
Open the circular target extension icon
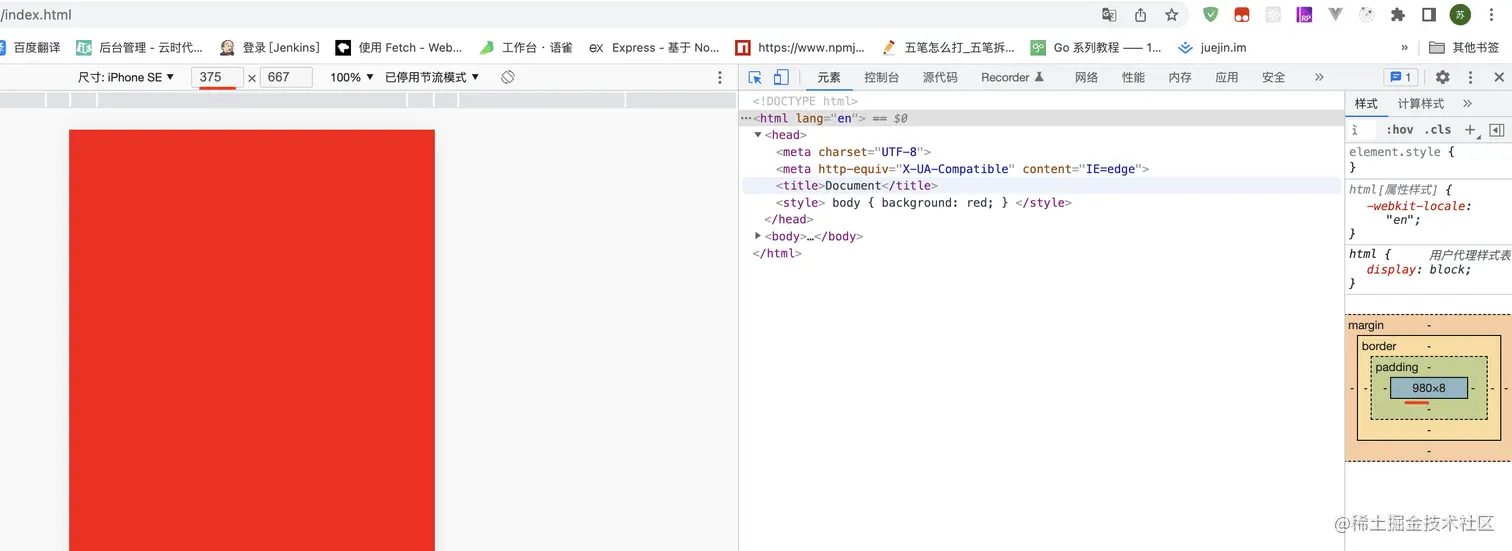[1367, 15]
